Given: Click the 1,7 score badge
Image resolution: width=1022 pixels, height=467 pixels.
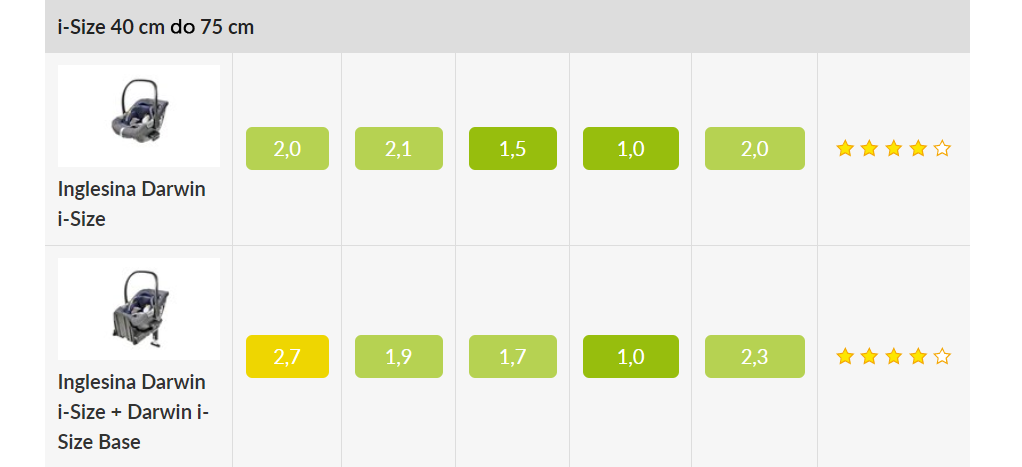Looking at the screenshot, I should point(513,356).
